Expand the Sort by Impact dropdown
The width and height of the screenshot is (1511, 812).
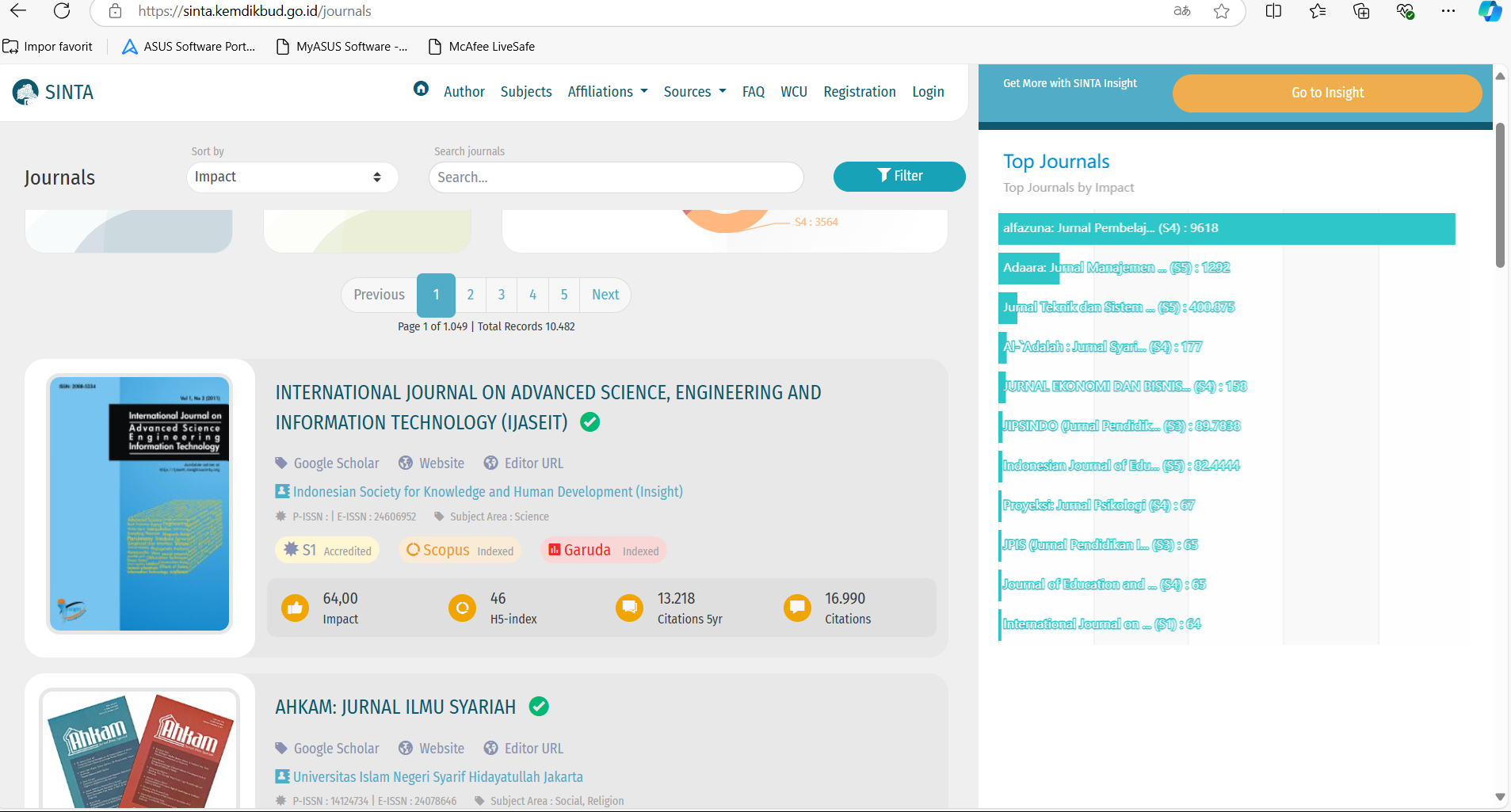coord(292,177)
